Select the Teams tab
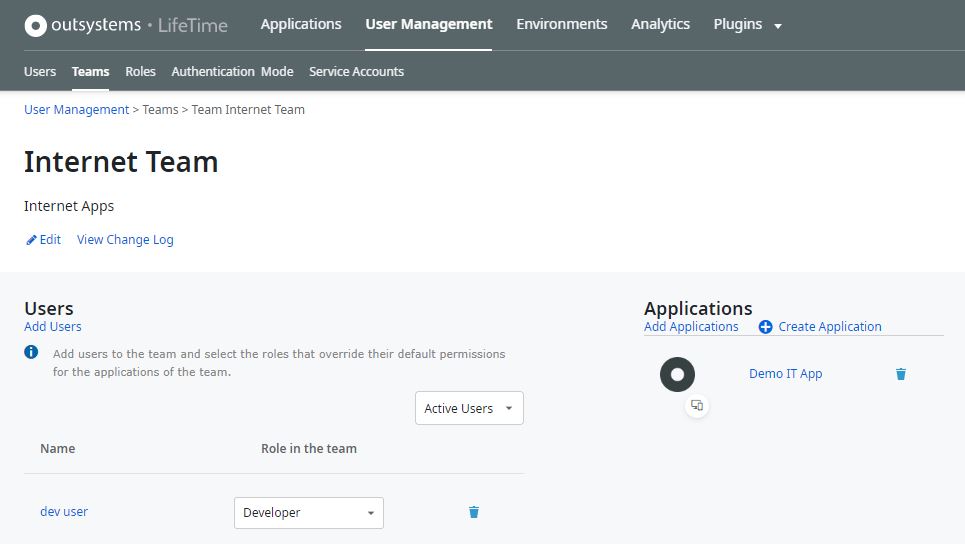This screenshot has width=965, height=544. click(90, 71)
